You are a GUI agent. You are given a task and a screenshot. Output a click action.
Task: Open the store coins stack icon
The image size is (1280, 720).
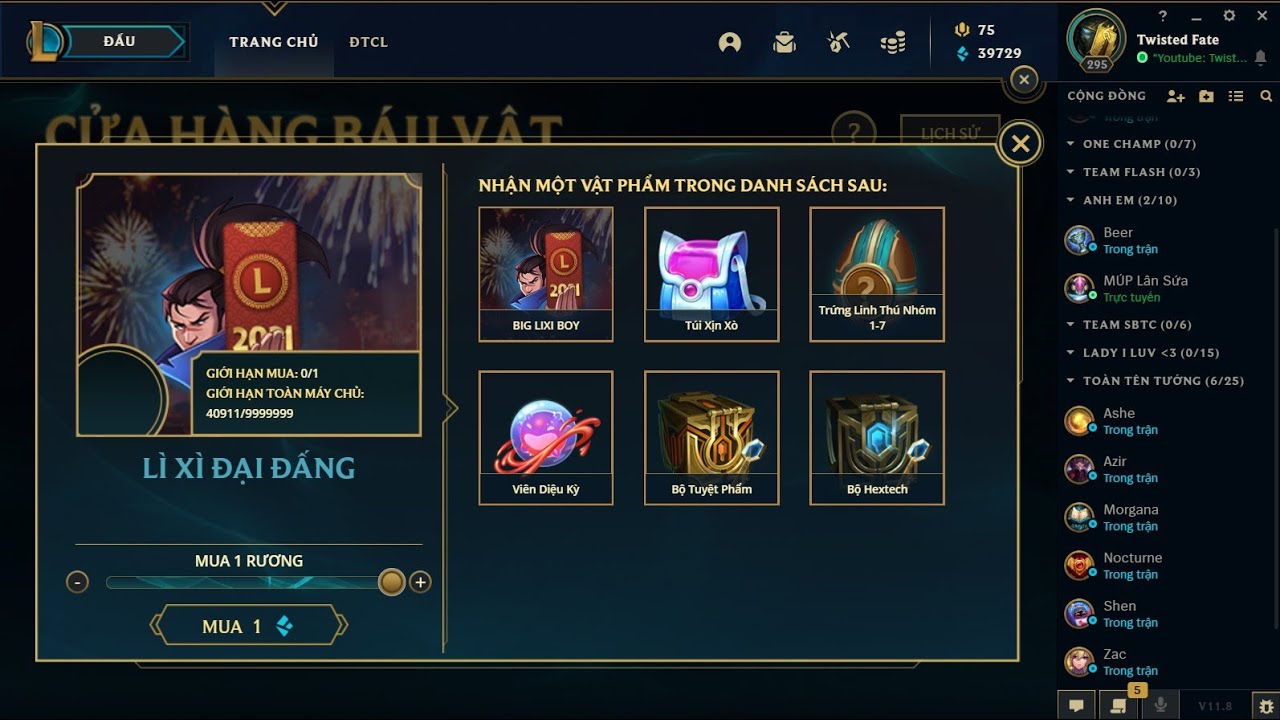(x=893, y=42)
